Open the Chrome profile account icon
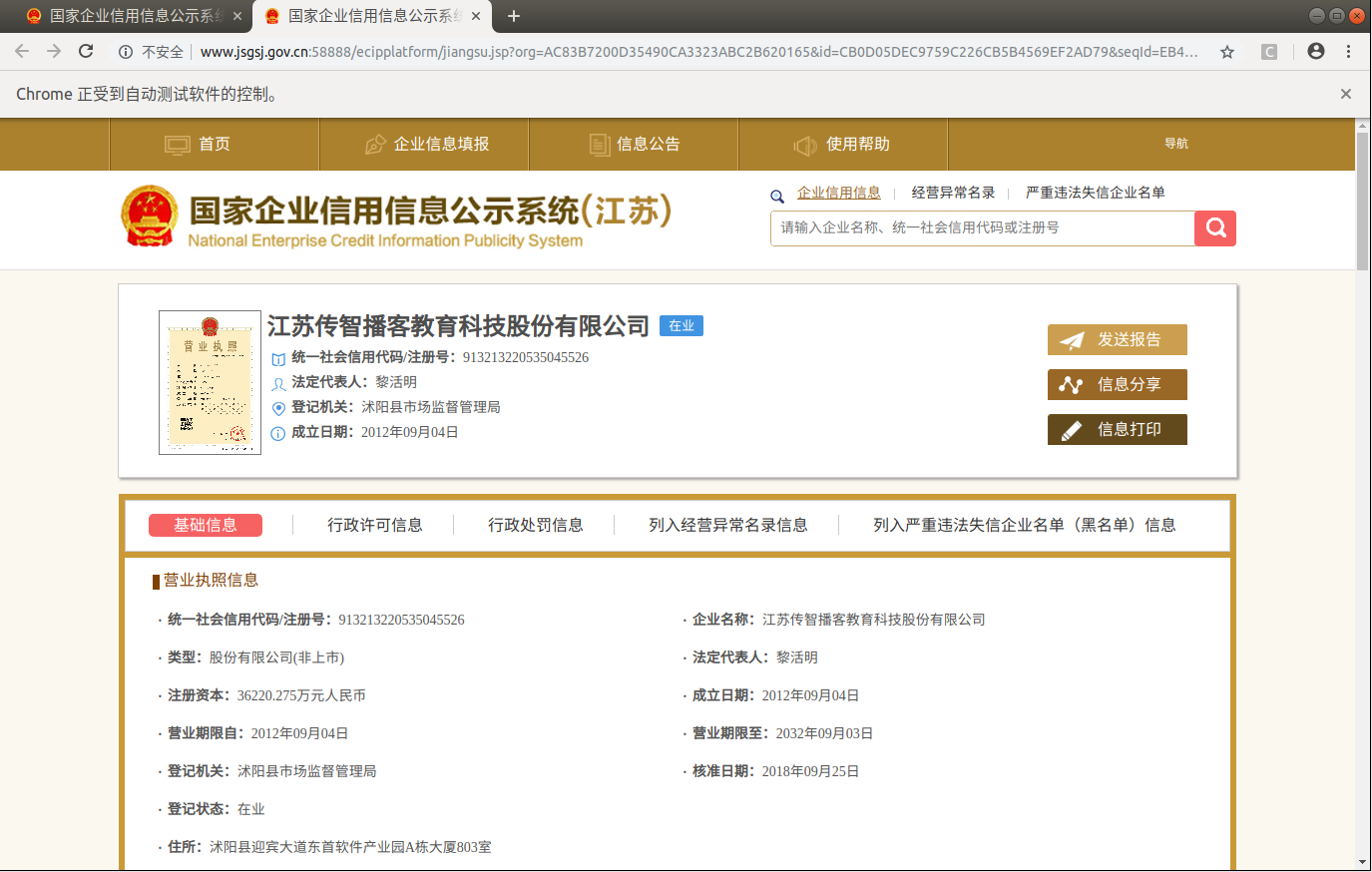1372x872 pixels. coord(1316,51)
